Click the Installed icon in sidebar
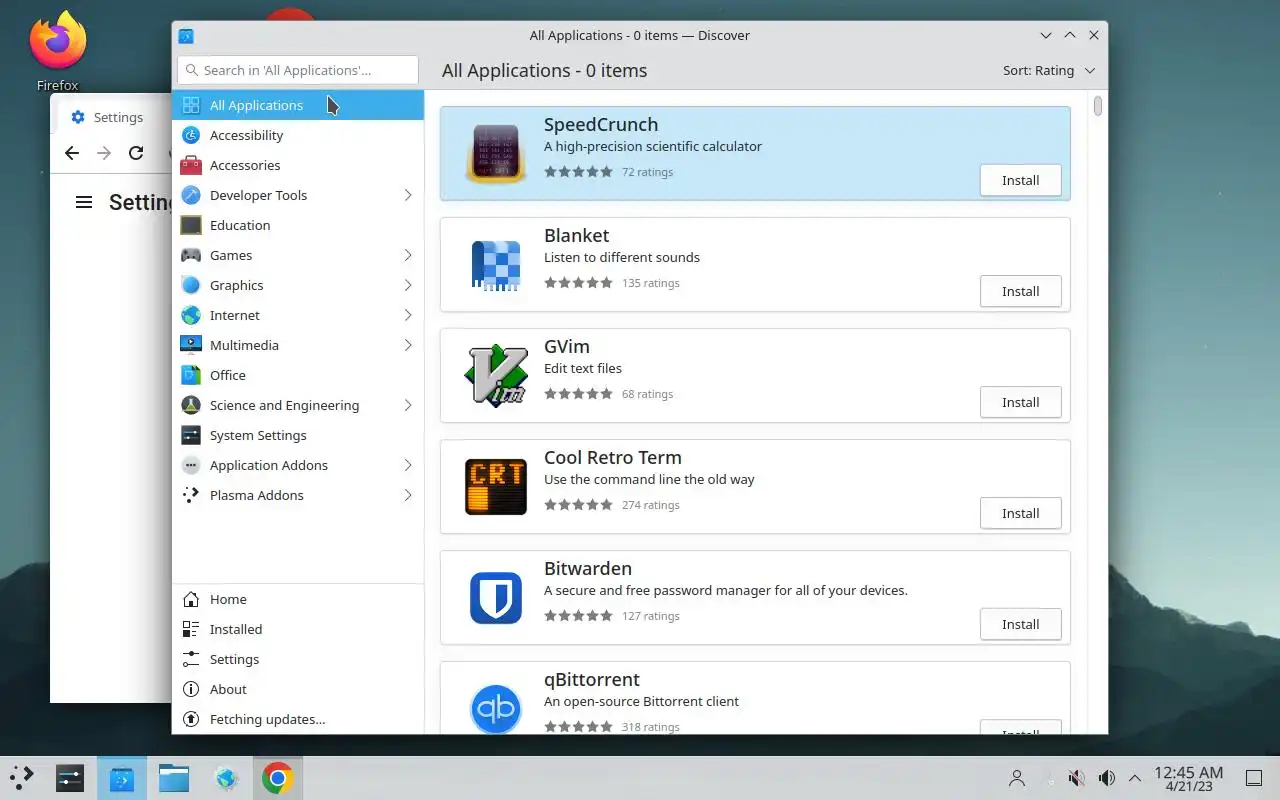 [191, 629]
